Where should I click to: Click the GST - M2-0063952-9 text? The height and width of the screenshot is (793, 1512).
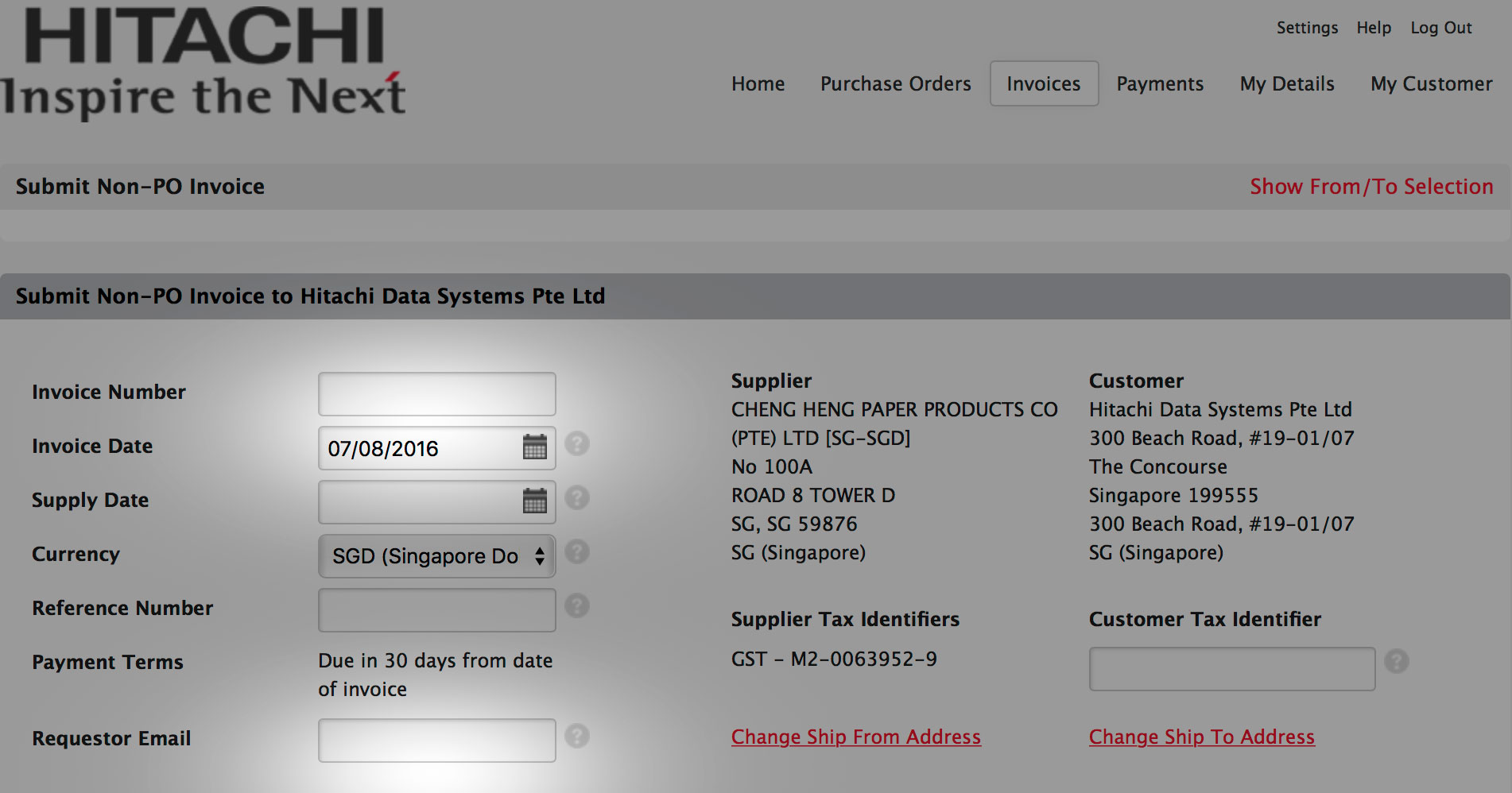834,659
